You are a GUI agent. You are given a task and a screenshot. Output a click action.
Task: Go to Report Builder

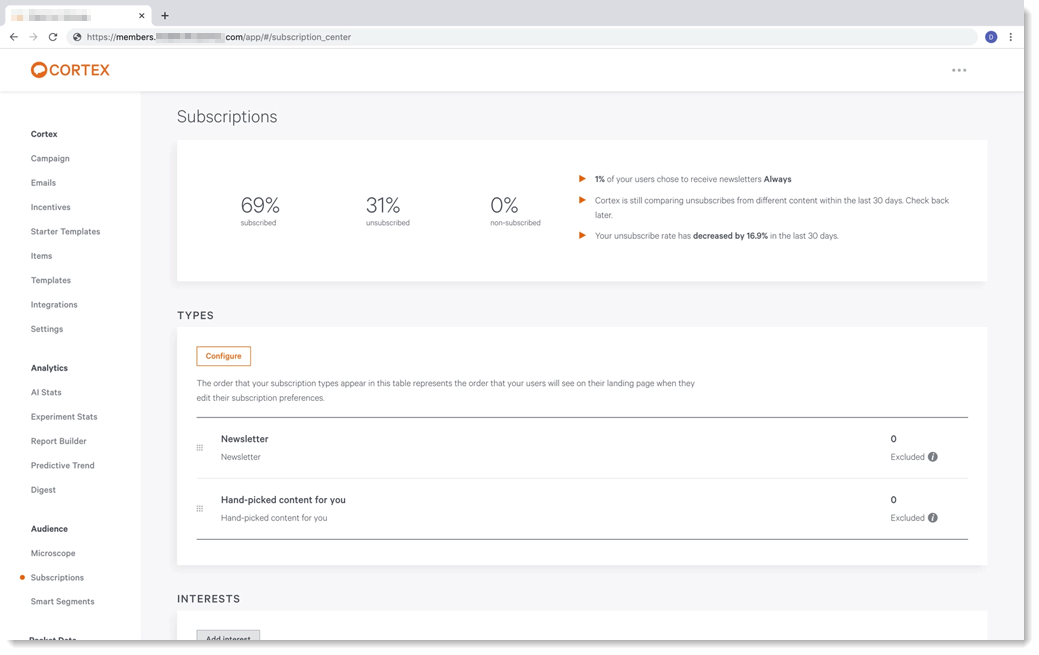click(x=58, y=442)
